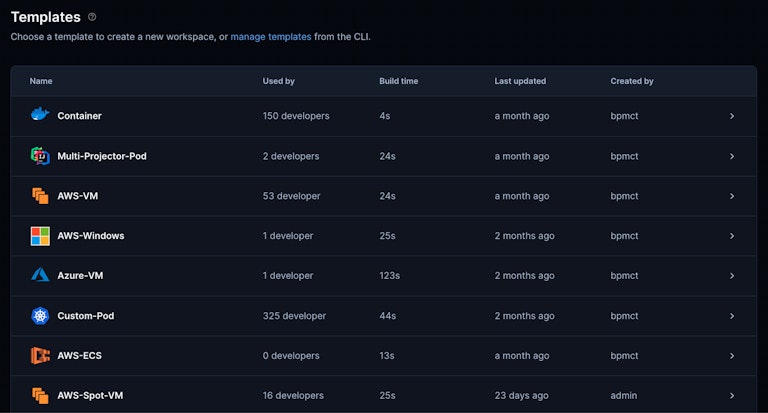The height and width of the screenshot is (413, 768).
Task: Click the AWS-Spot-VM template icon
Action: click(40, 396)
